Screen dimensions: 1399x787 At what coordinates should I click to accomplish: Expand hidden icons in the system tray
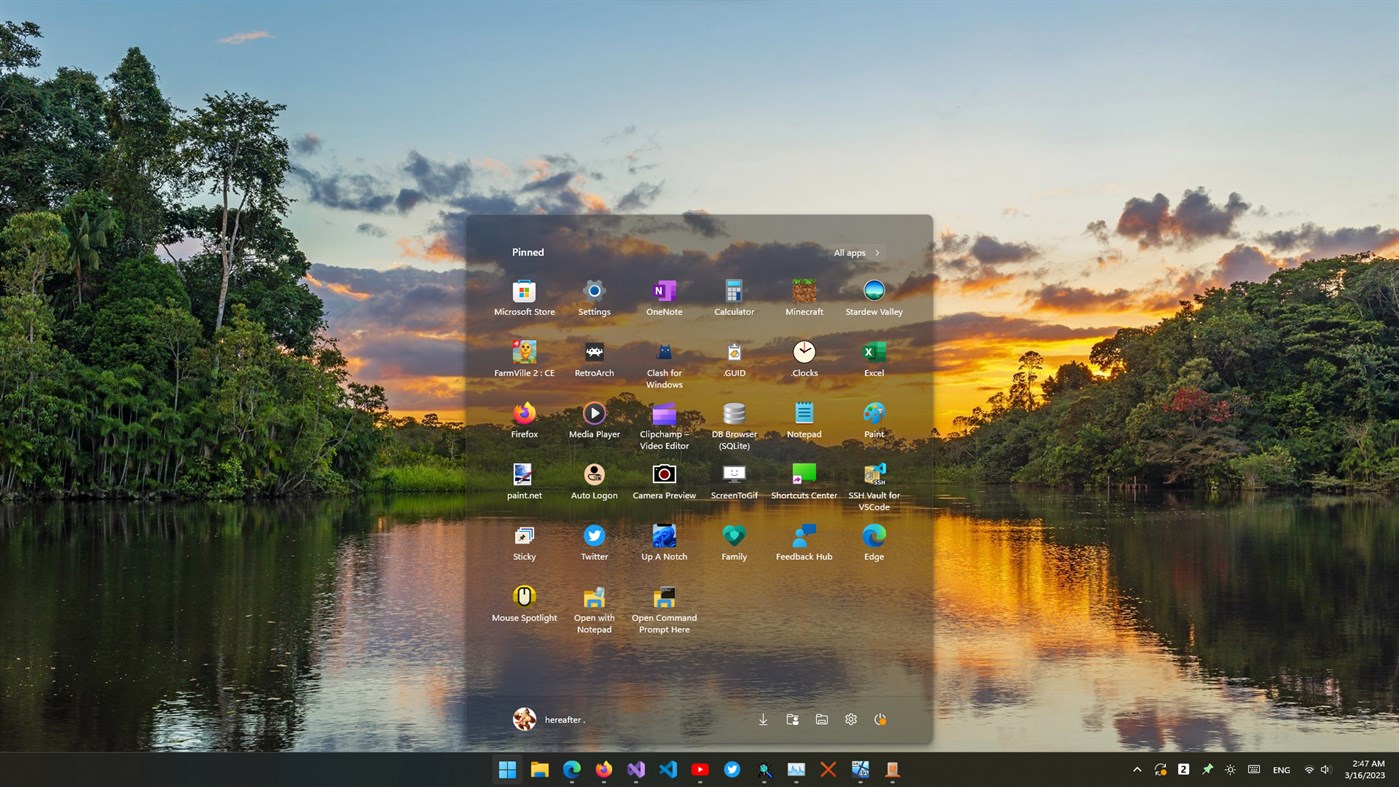1137,769
